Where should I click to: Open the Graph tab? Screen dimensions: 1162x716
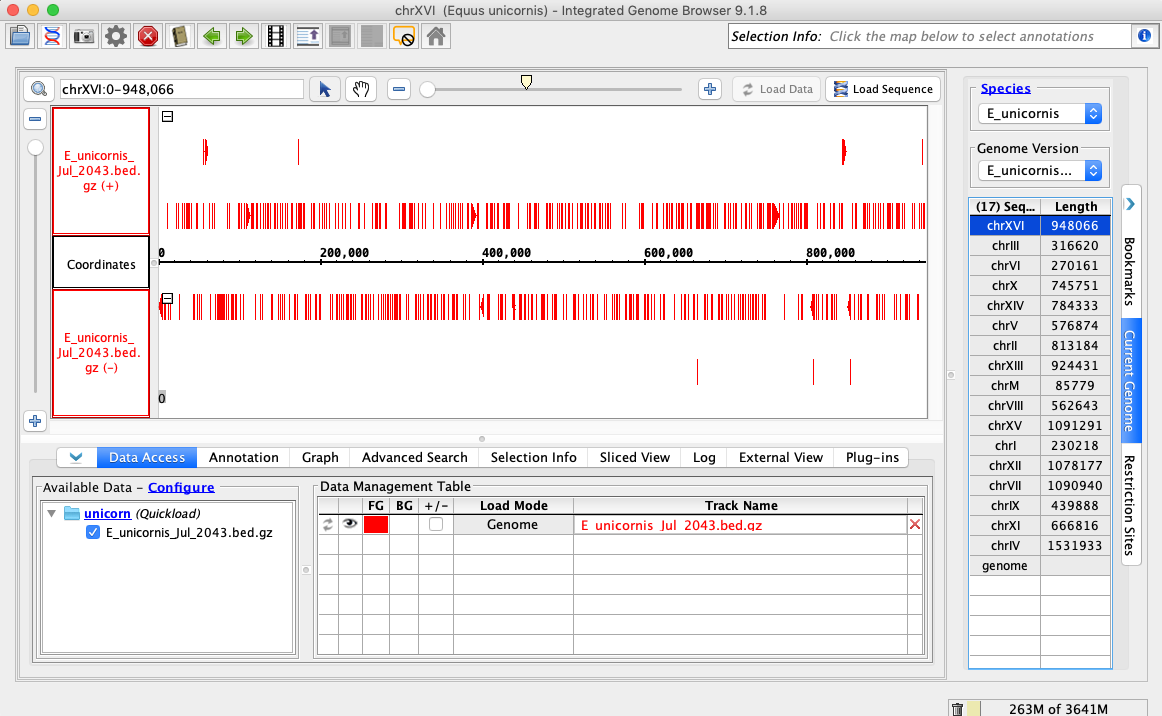[x=320, y=457]
